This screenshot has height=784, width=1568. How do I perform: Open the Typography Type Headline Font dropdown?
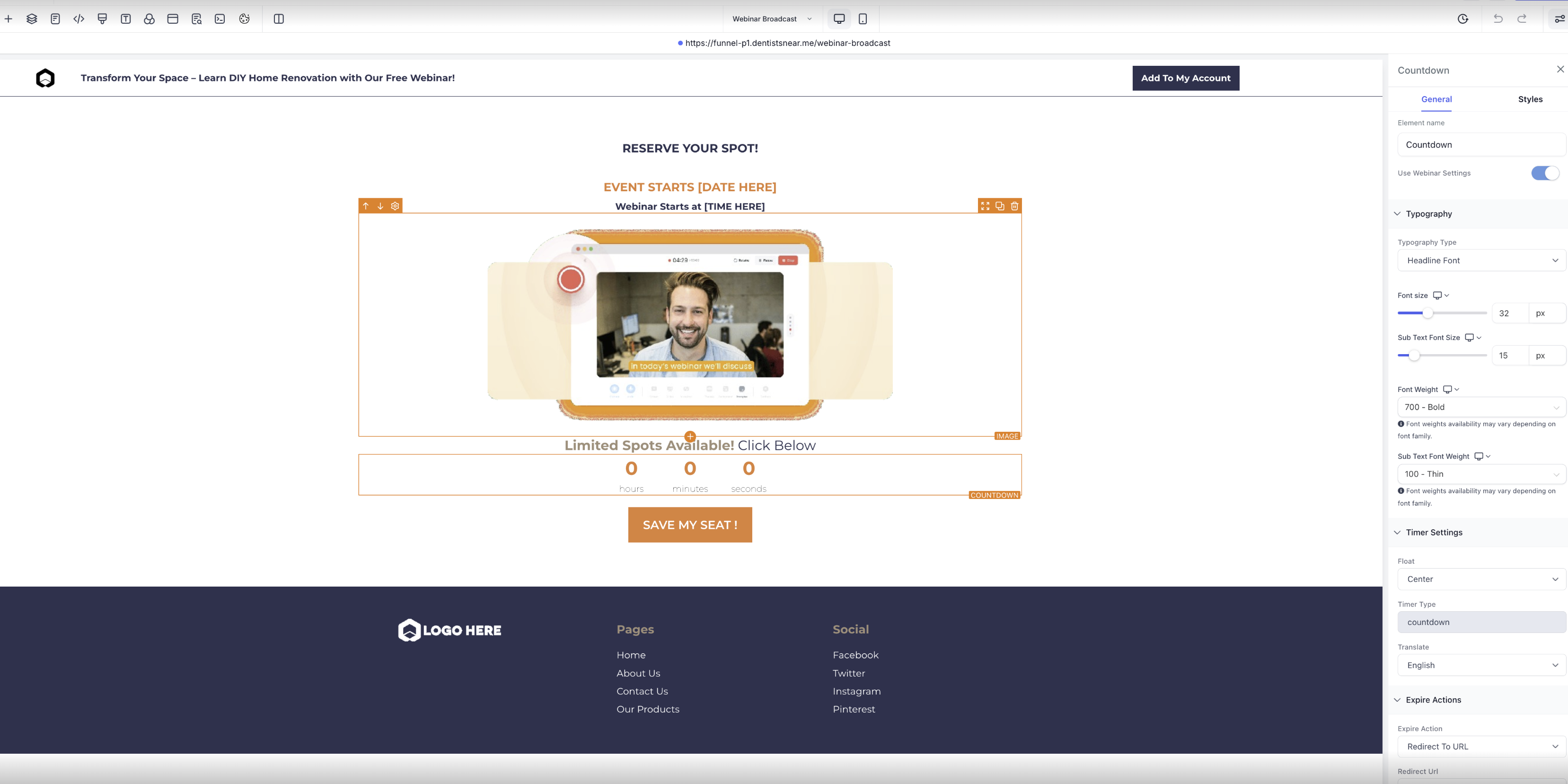point(1481,260)
